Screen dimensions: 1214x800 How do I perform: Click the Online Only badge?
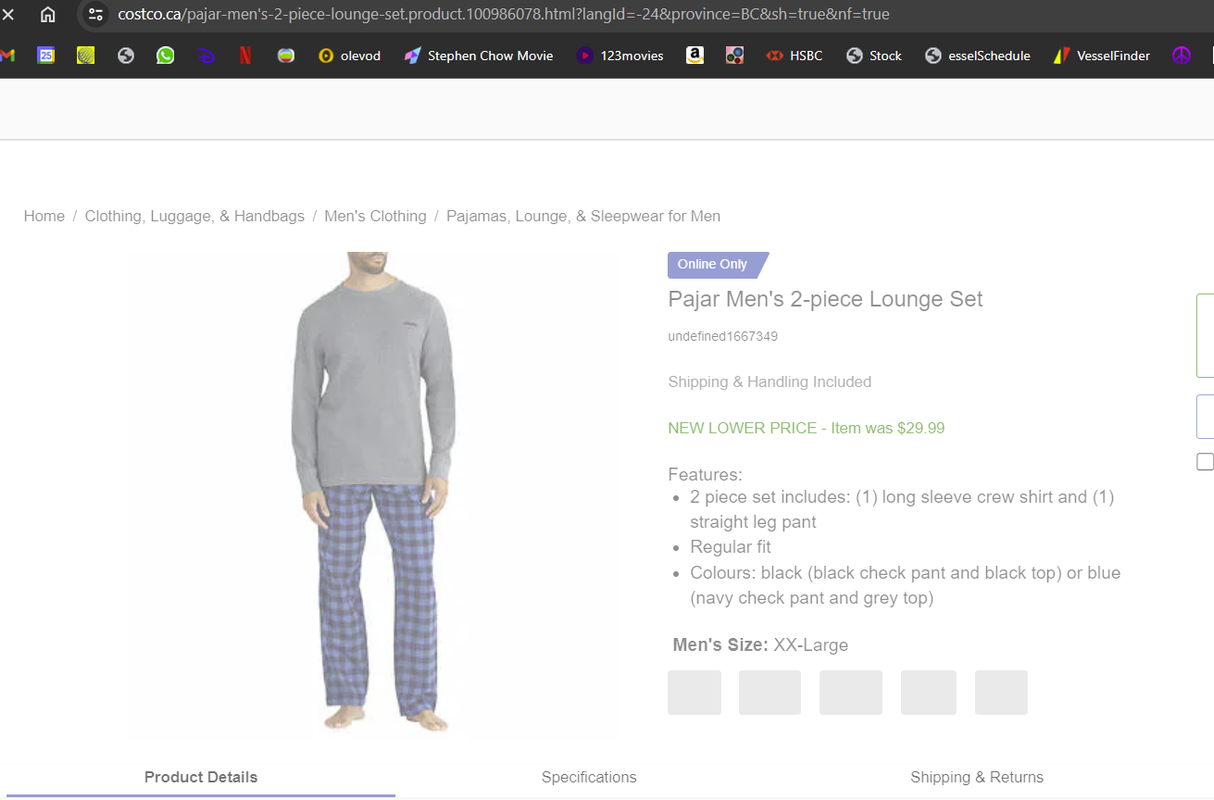coord(717,264)
